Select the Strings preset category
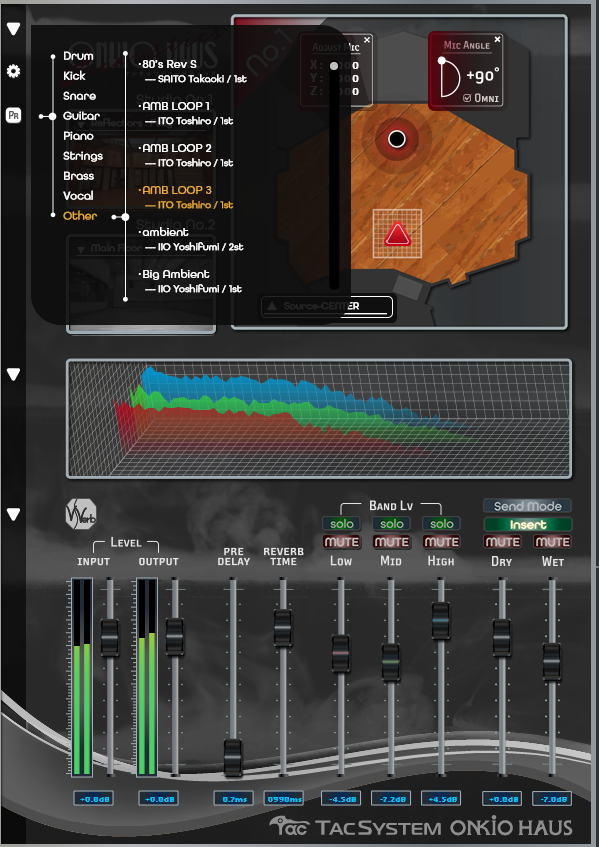 point(83,156)
